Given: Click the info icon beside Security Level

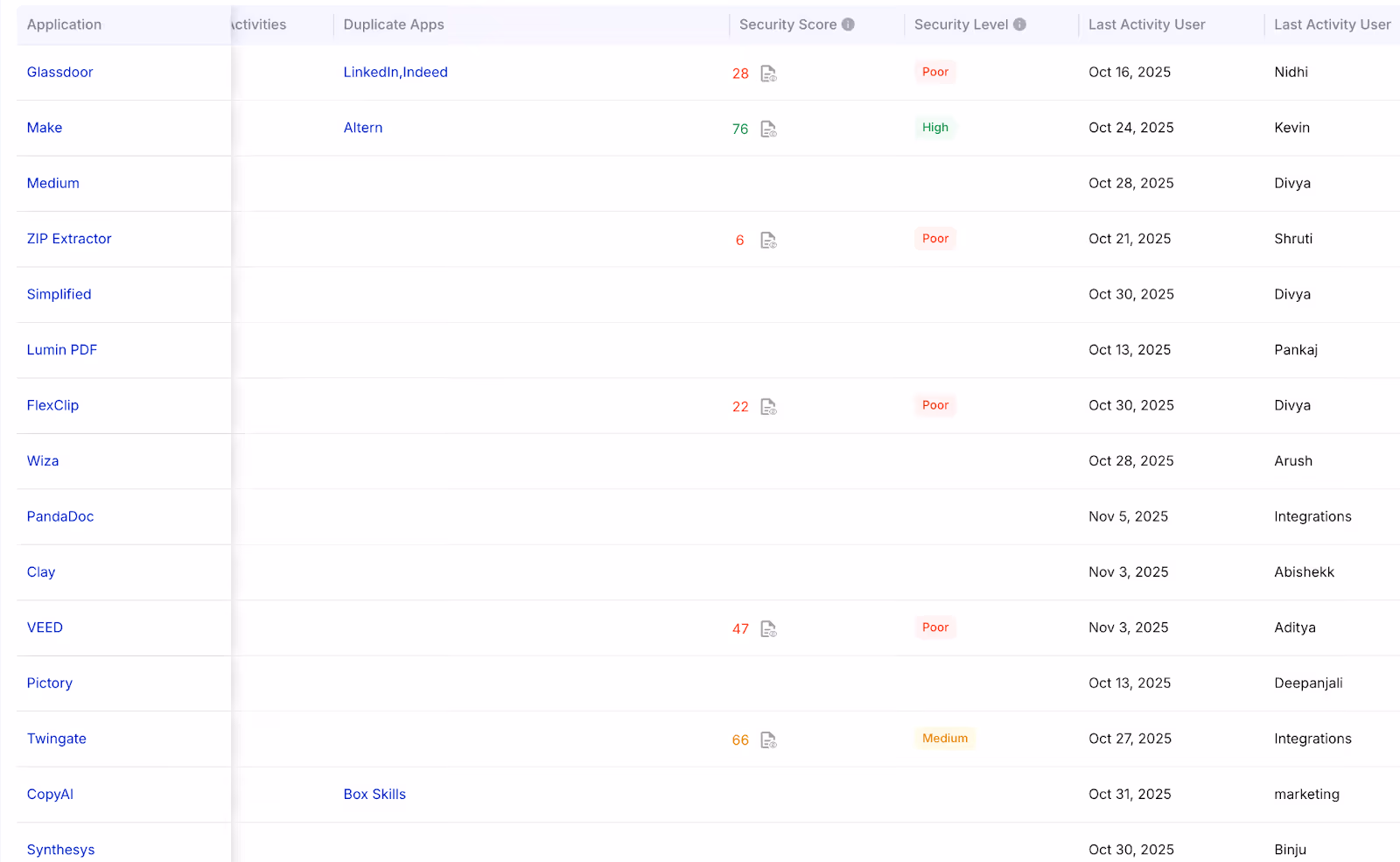Looking at the screenshot, I should coord(1019,25).
